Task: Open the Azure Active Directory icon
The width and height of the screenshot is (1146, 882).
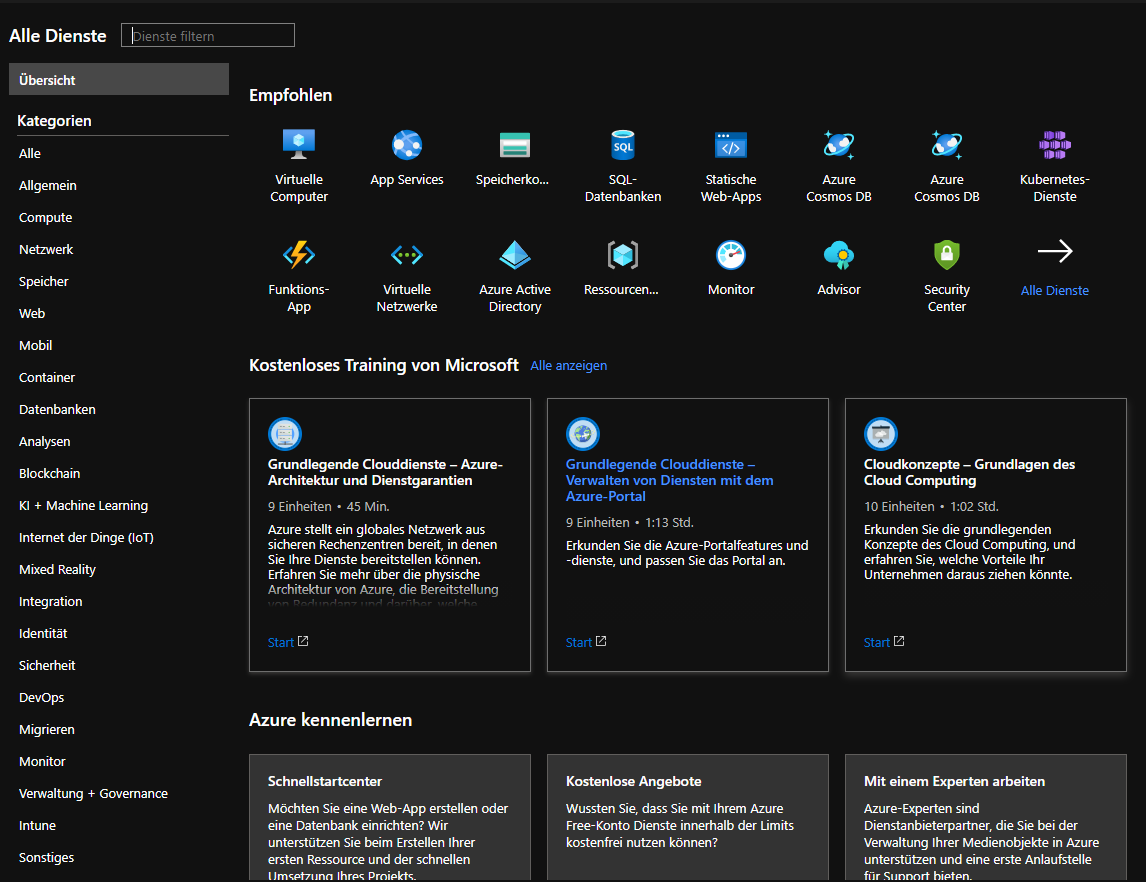Action: 515,255
